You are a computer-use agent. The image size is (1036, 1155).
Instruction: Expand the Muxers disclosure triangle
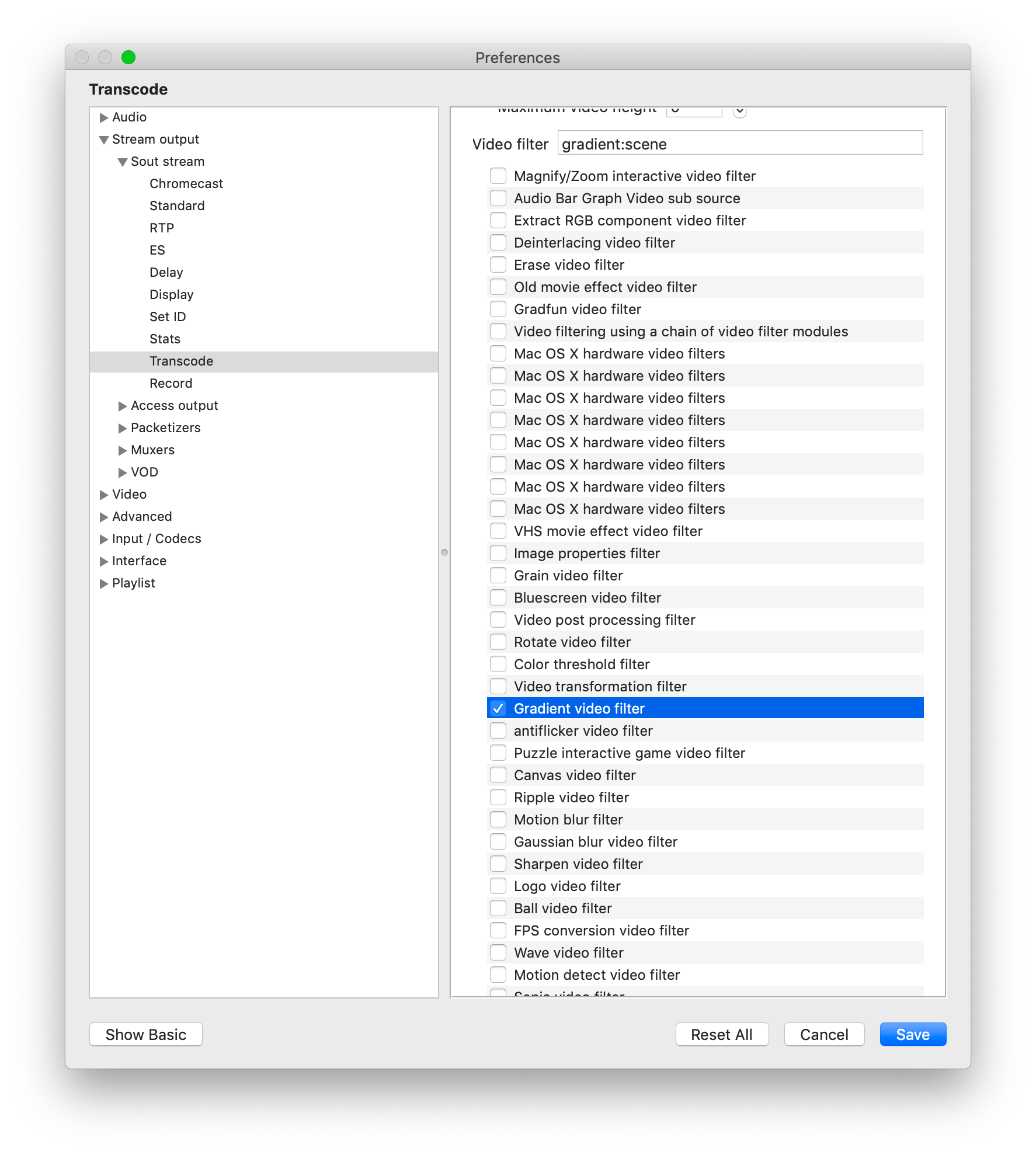[x=123, y=450]
